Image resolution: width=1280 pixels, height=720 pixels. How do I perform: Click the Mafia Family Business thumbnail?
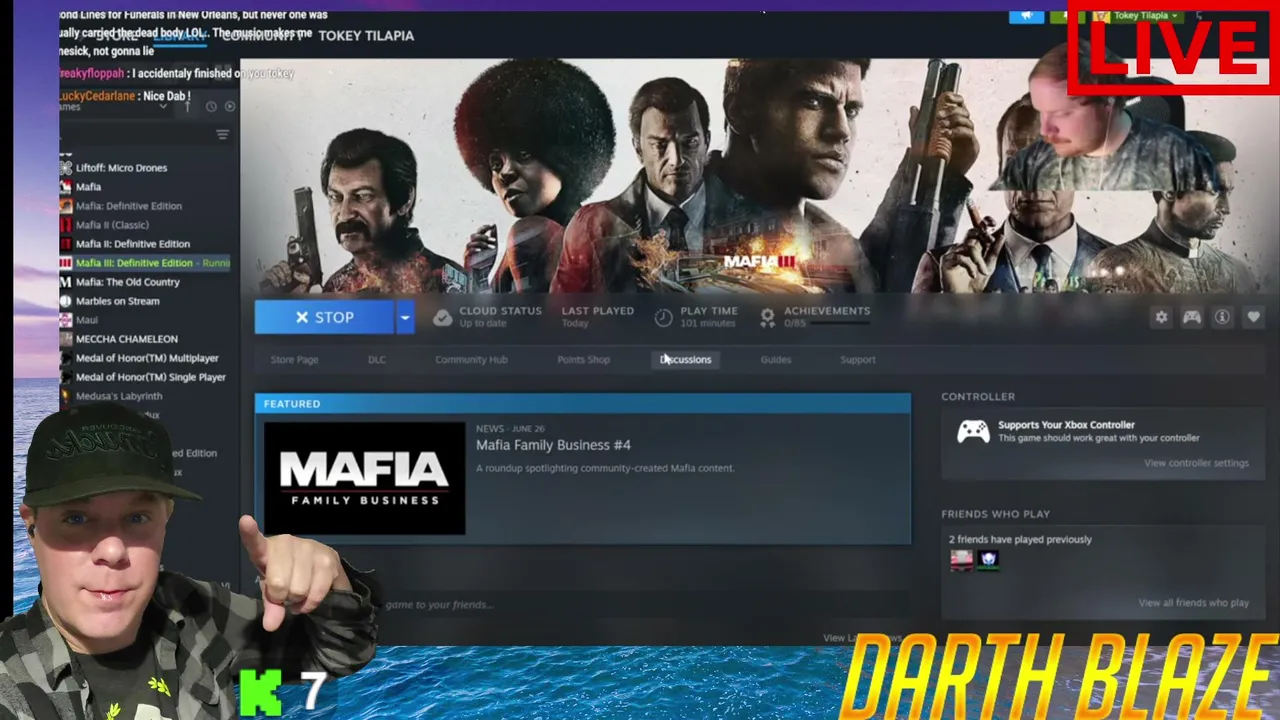(x=364, y=479)
